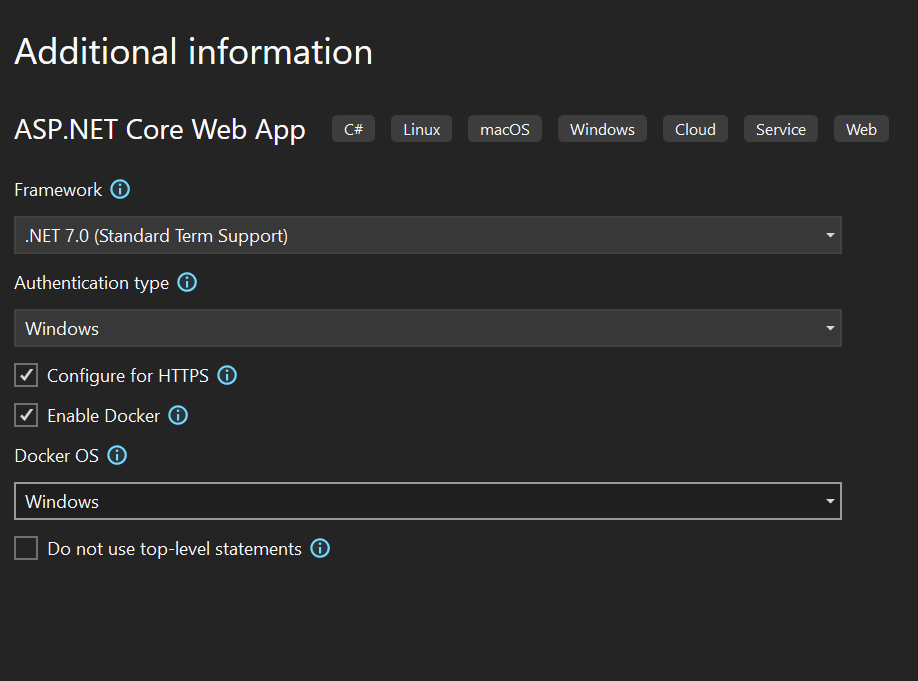Uncheck the Configure for HTTPS checkbox
The image size is (918, 681).
(x=26, y=375)
